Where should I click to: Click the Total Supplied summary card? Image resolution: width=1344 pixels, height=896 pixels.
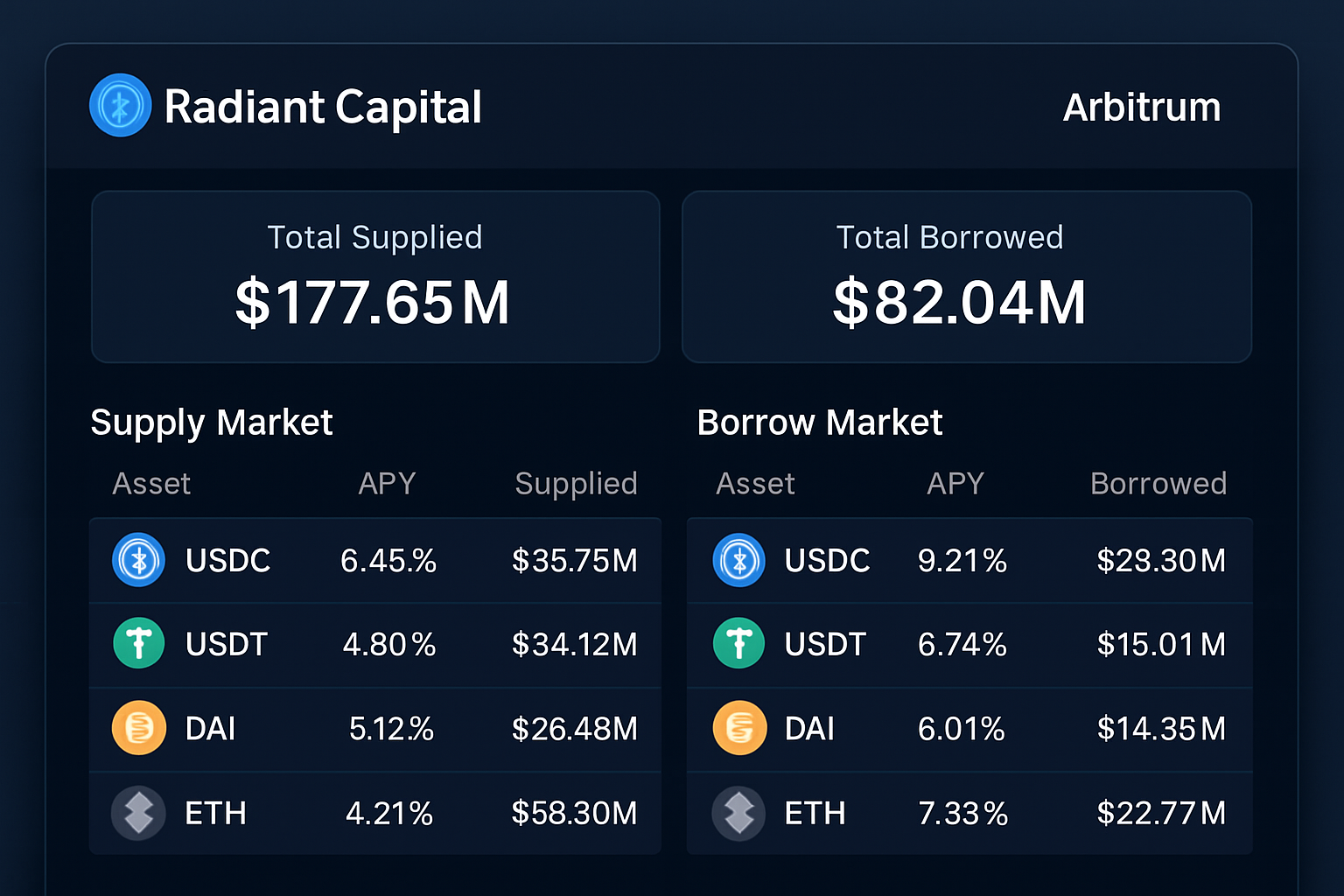(374, 276)
